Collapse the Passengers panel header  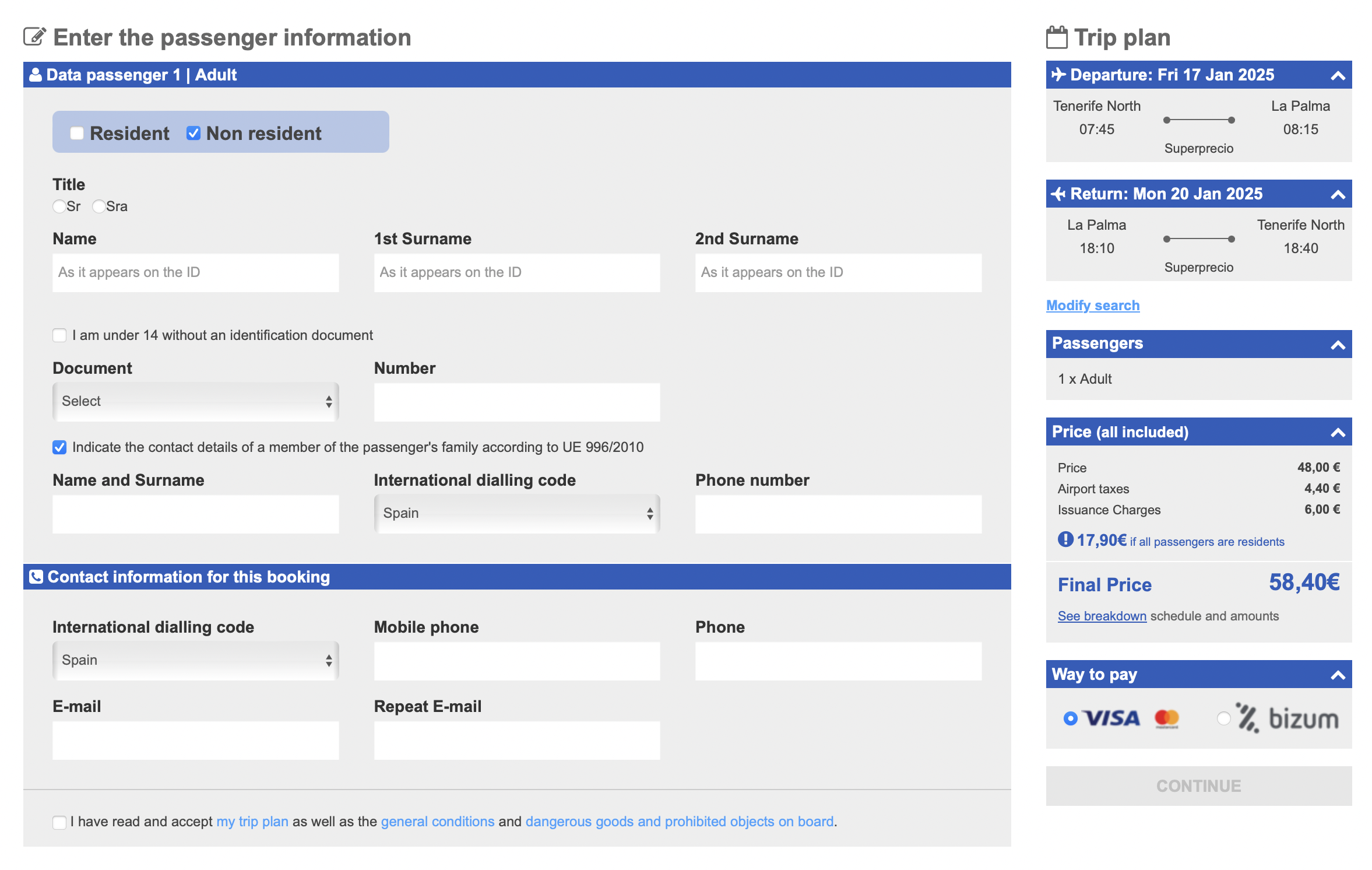click(1338, 345)
